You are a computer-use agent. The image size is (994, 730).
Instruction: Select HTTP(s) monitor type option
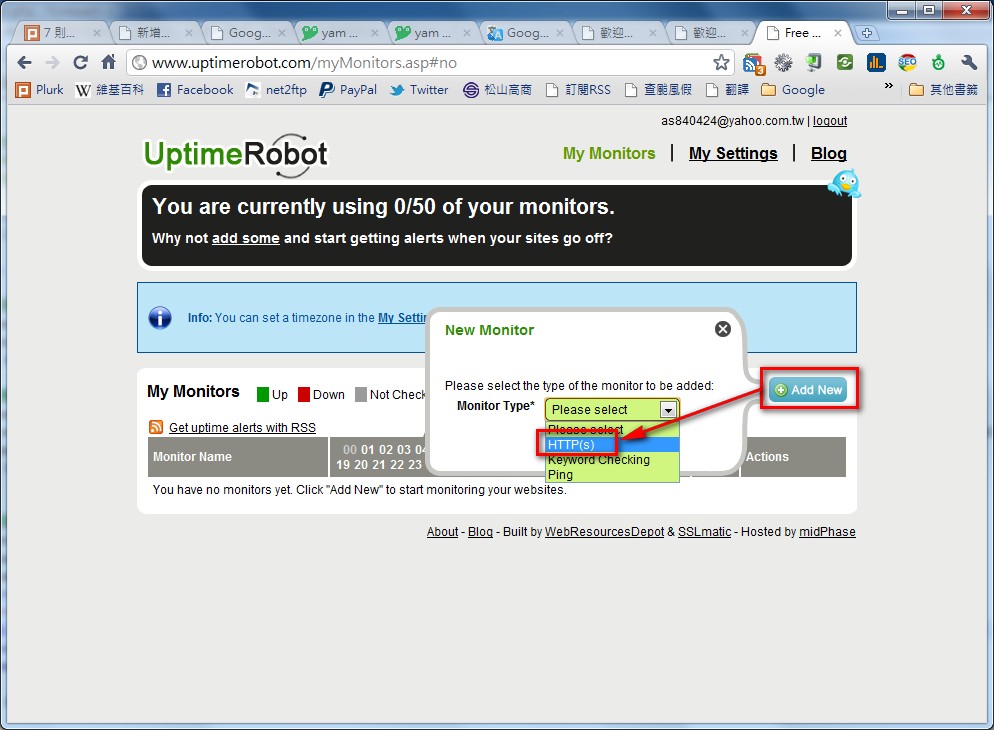click(612, 444)
